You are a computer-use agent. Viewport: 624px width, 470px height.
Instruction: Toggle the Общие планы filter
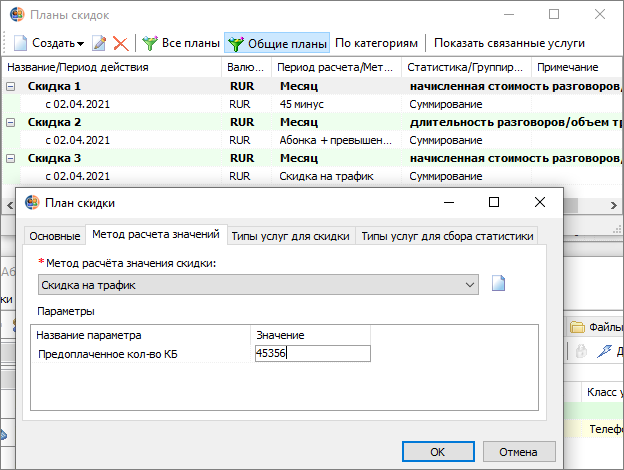(277, 43)
